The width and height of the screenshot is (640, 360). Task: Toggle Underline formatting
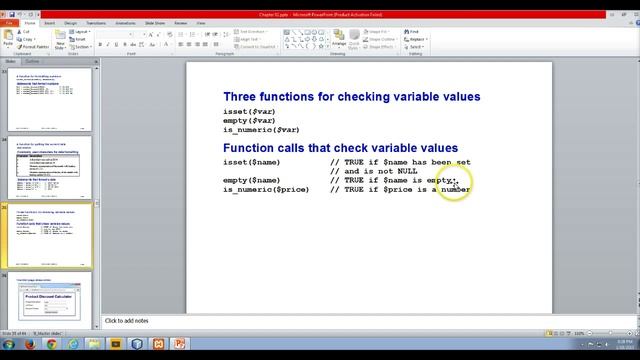point(116,44)
